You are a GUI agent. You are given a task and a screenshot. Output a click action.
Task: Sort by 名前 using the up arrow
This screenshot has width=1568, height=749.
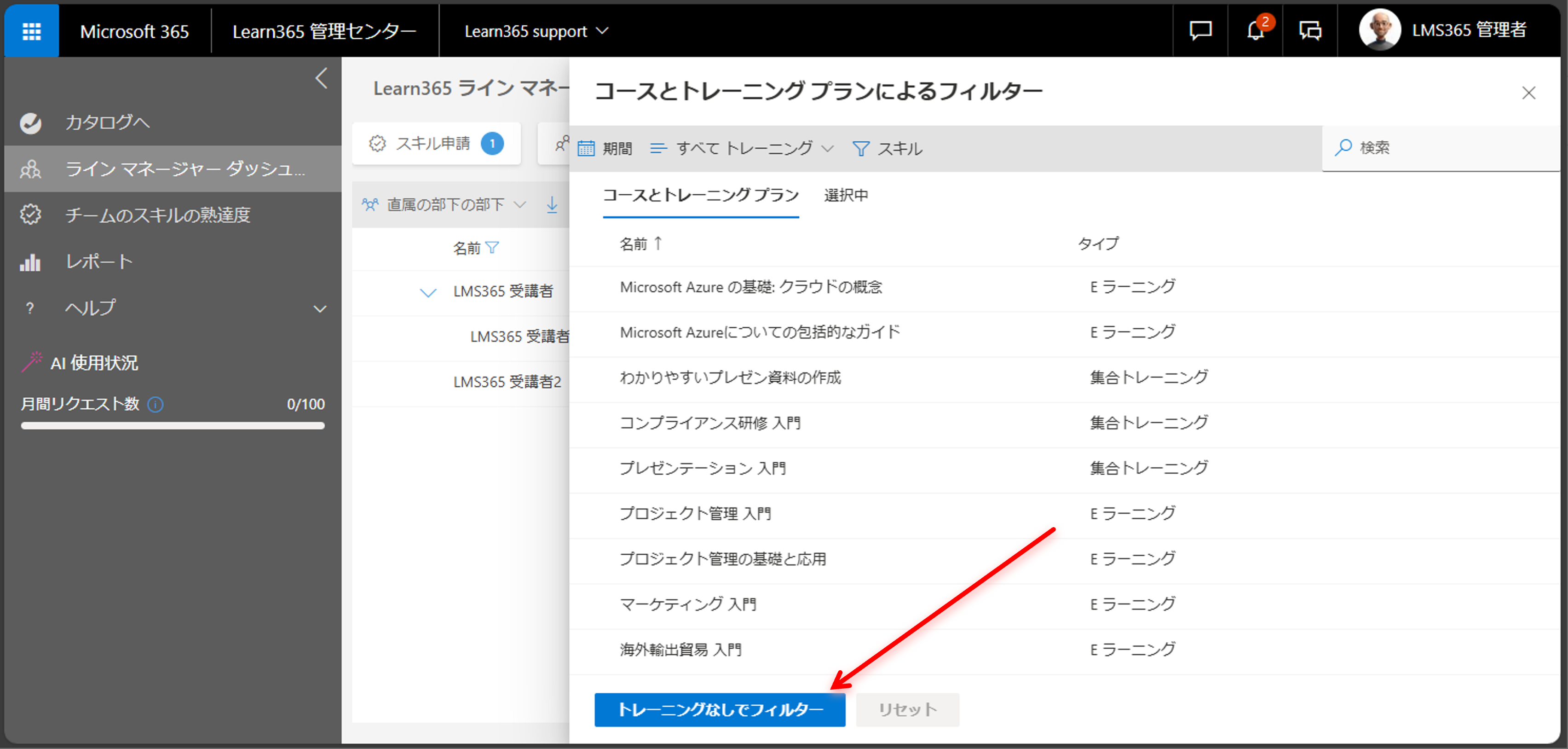click(658, 244)
